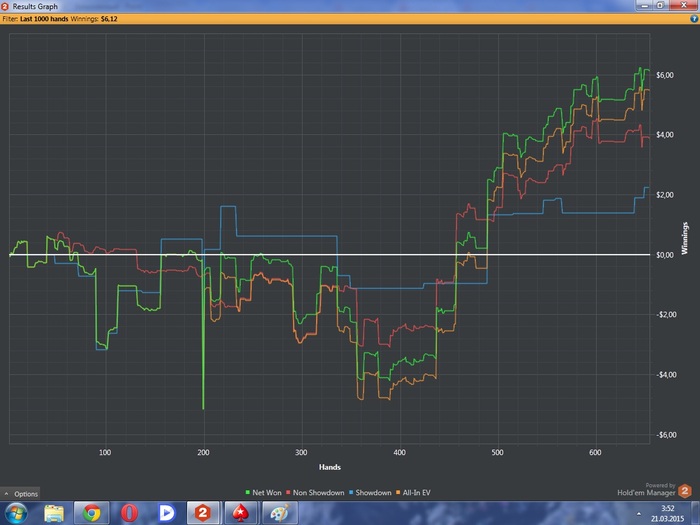Viewport: 700px width, 525px height.
Task: Click the 600 hands x-axis label
Action: pyautogui.click(x=595, y=452)
